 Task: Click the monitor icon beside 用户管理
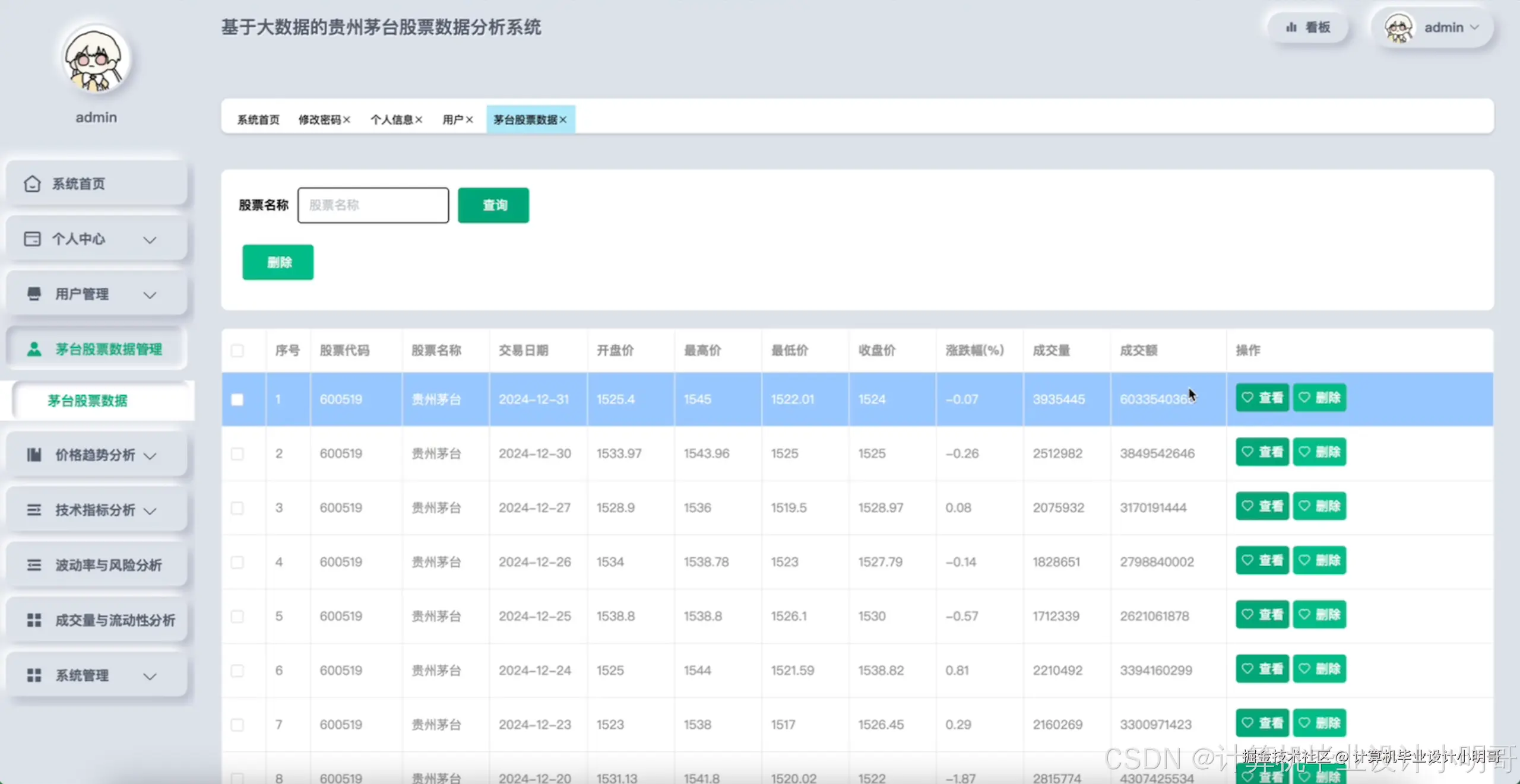34,294
